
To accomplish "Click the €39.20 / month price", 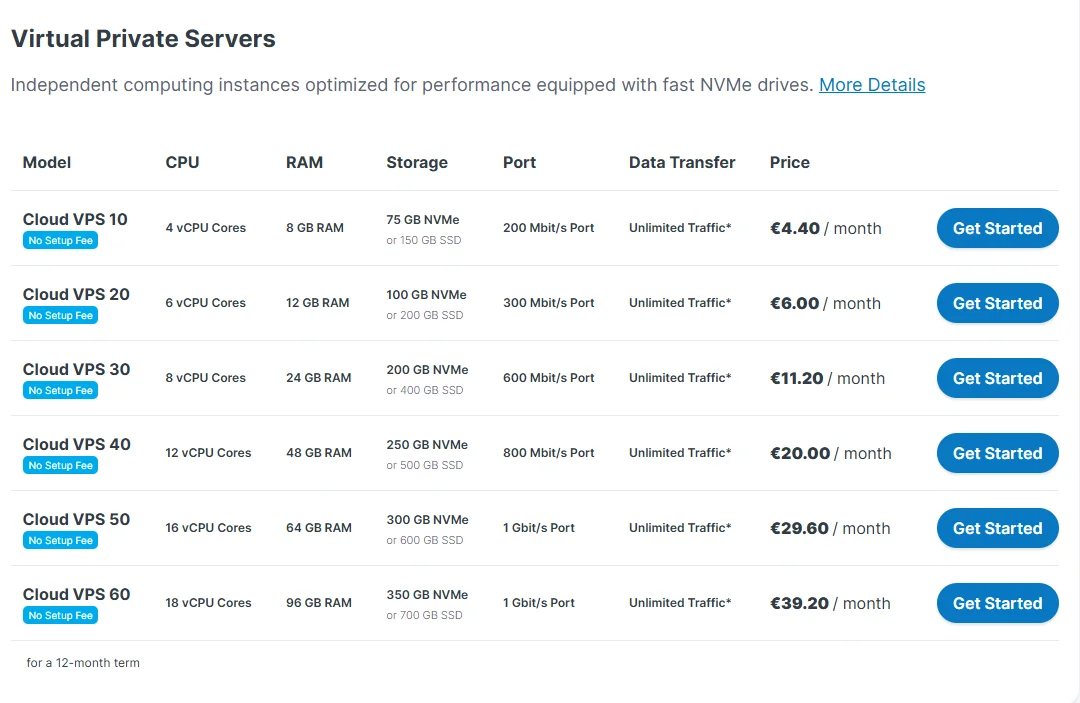I will tap(830, 603).
